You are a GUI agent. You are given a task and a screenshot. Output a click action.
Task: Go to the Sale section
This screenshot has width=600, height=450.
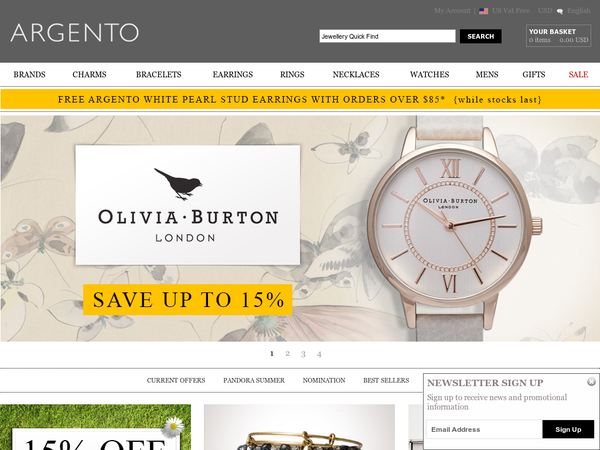pos(578,75)
